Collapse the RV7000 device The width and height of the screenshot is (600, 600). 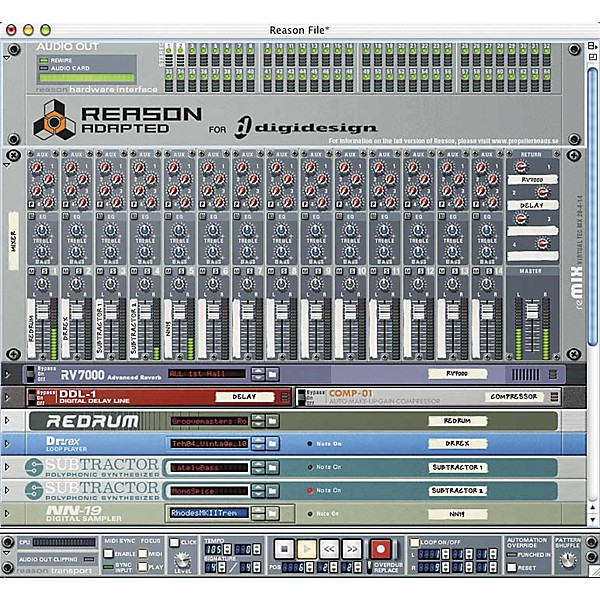tap(7, 374)
